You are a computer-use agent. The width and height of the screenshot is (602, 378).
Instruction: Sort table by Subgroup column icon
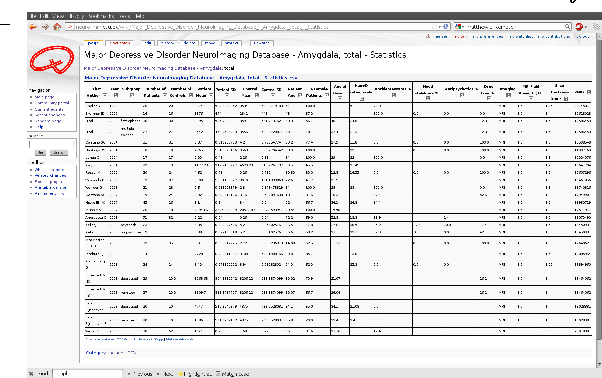tap(131, 95)
